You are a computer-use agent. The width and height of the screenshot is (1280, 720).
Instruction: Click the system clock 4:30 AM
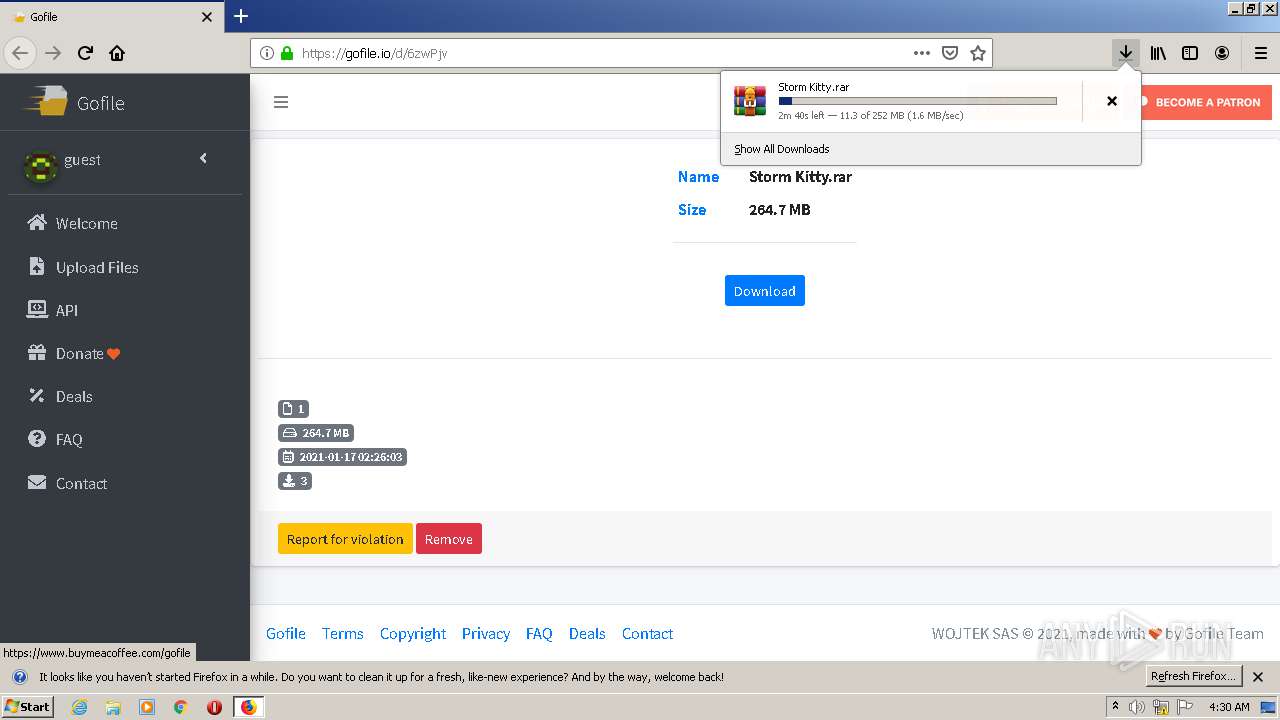(x=1229, y=707)
